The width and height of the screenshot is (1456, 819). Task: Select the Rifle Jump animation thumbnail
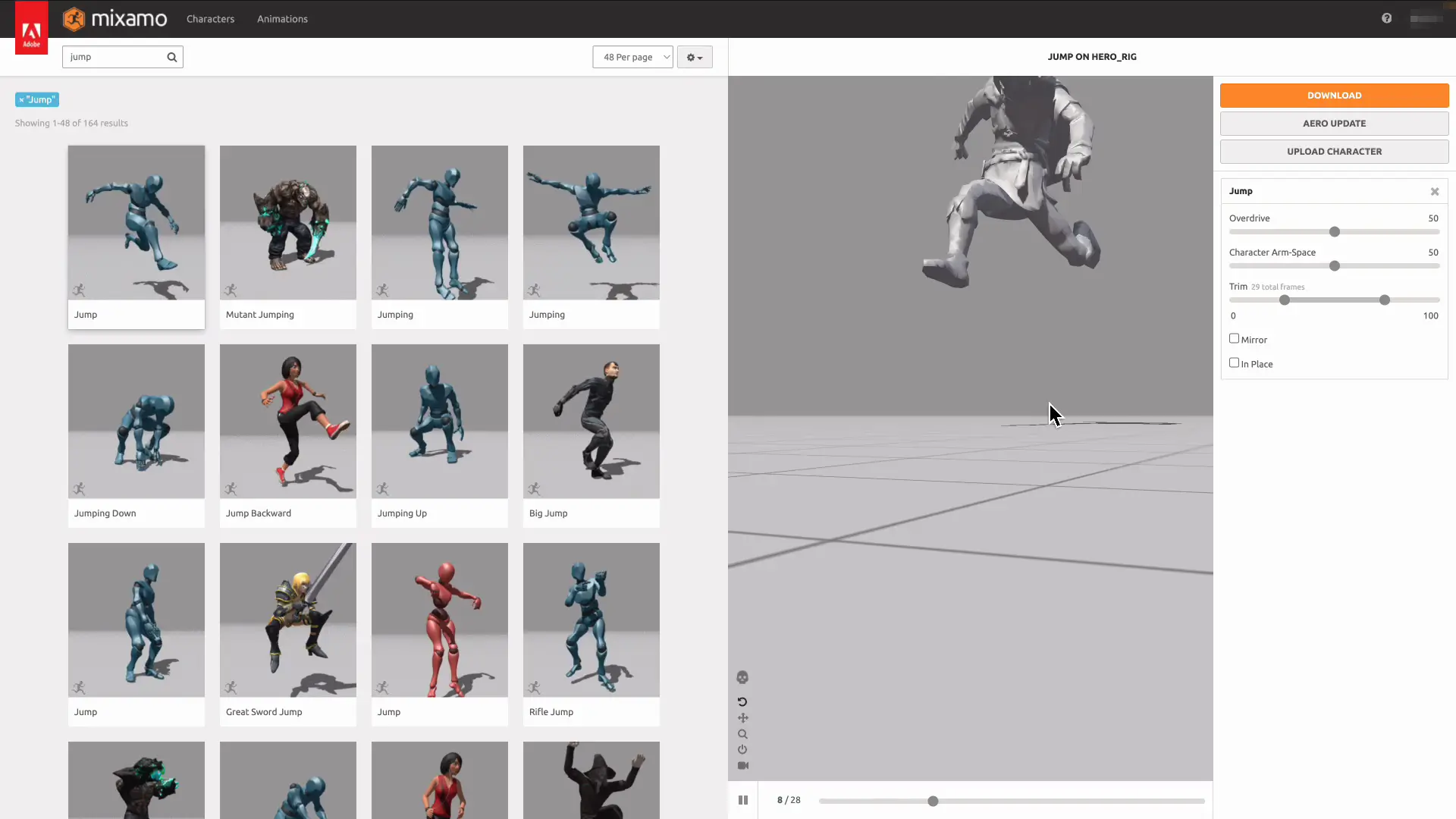pos(591,620)
